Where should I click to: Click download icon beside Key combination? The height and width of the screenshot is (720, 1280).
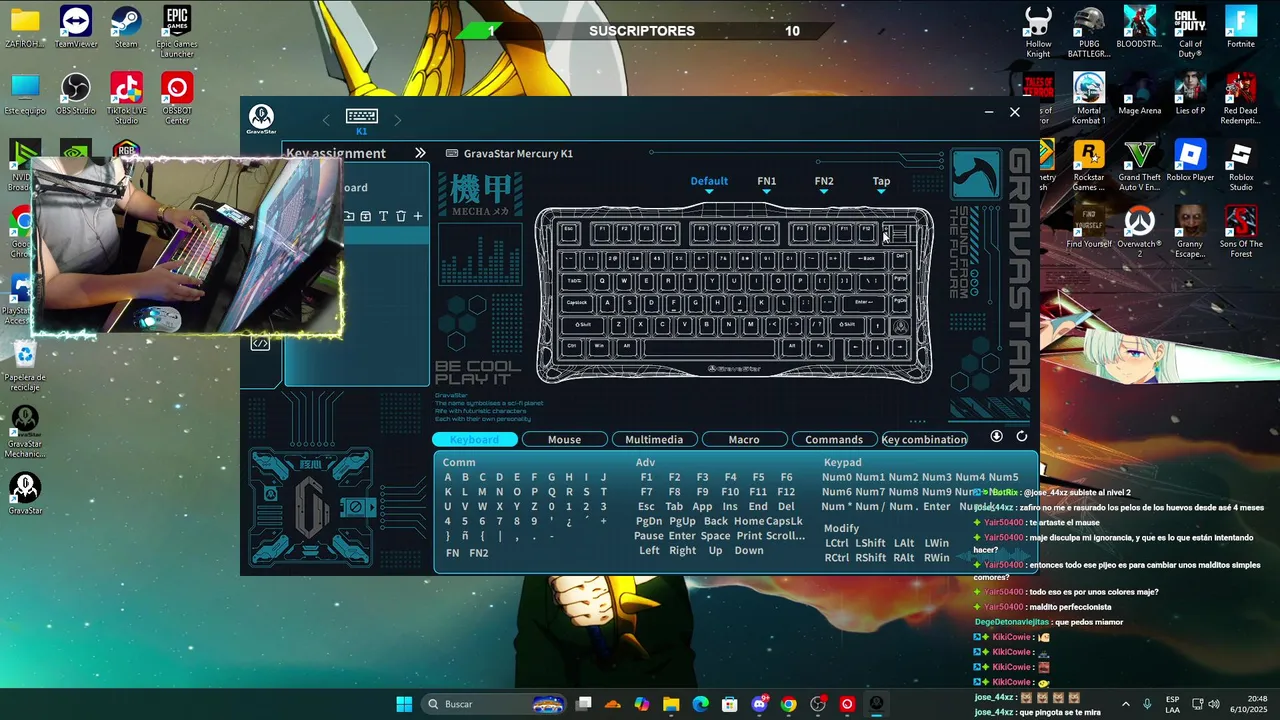996,436
